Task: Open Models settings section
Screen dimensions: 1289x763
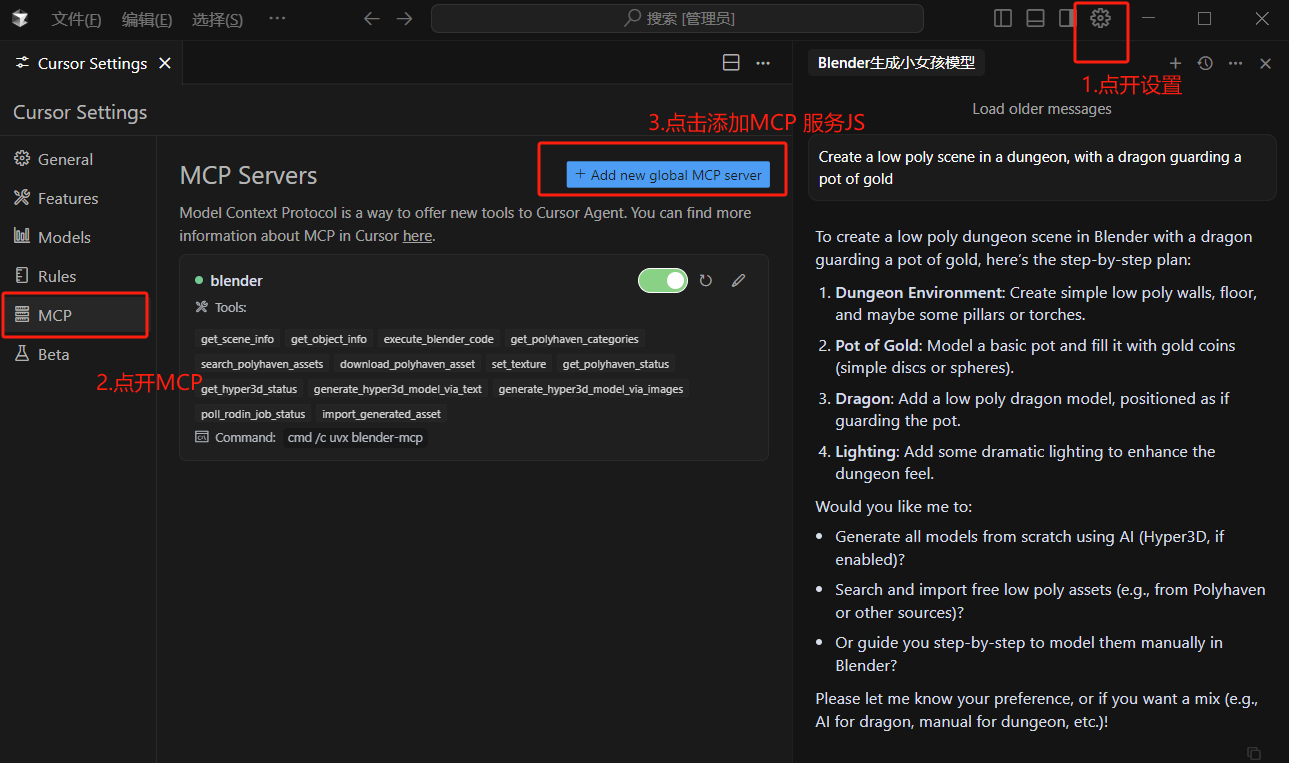Action: pos(64,237)
